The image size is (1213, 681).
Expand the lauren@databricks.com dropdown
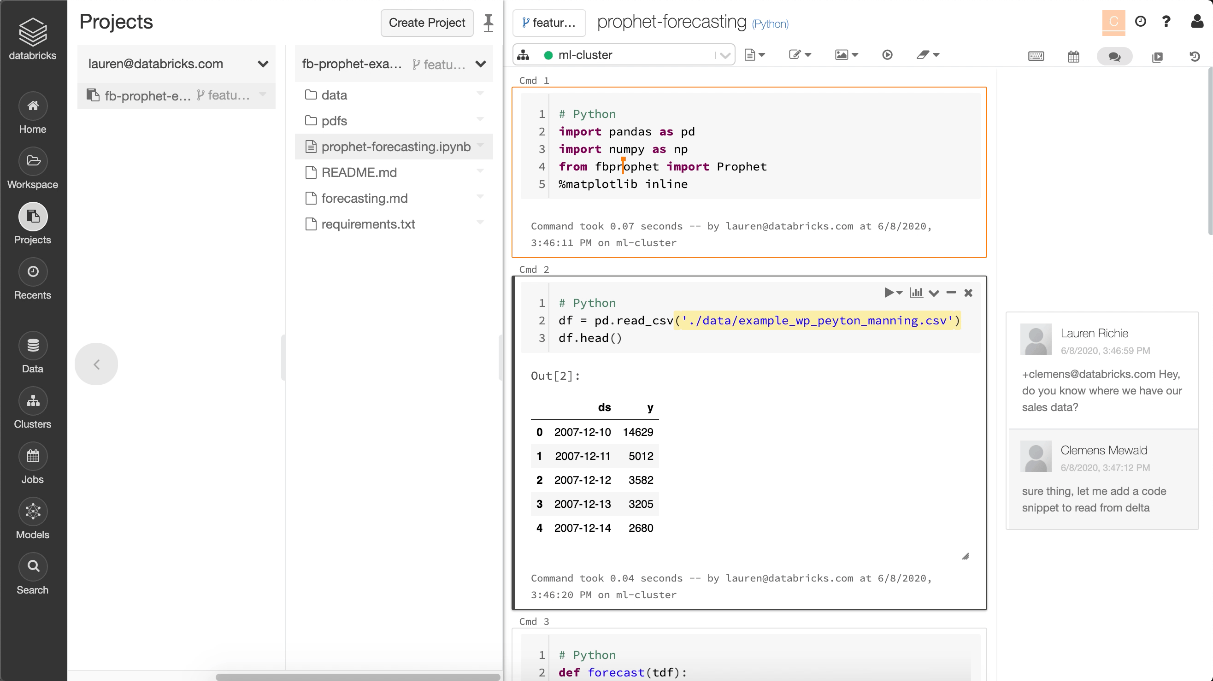click(x=263, y=64)
